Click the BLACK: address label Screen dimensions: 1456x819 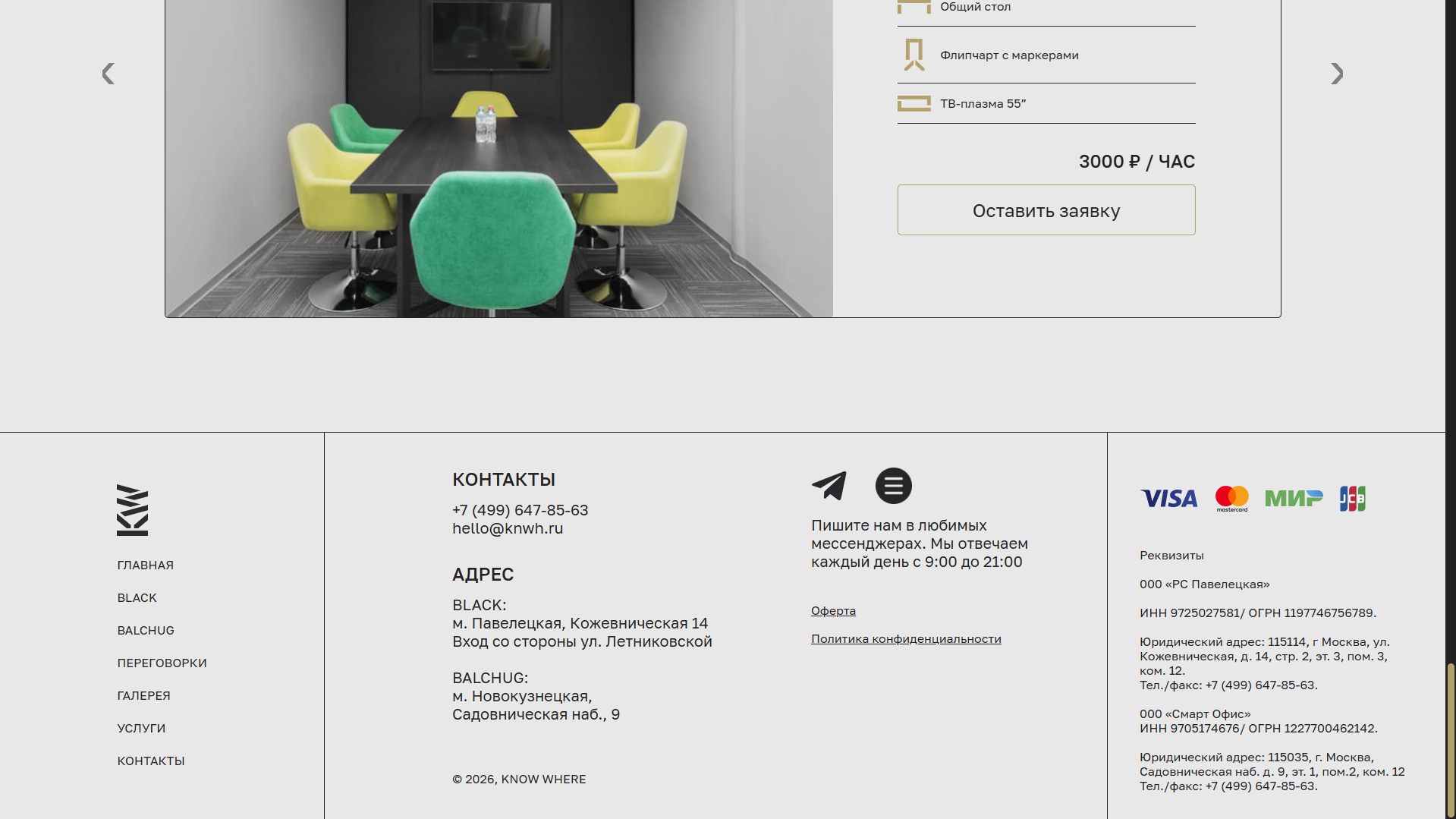479,605
